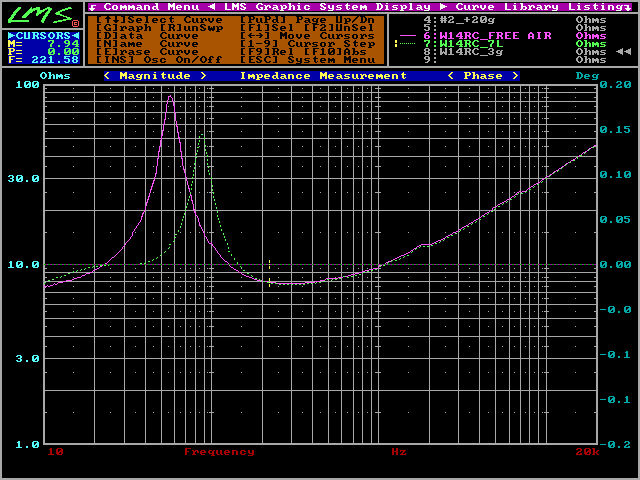Select empty curve entry 5
Screen dimensions: 640x480
click(x=514, y=28)
